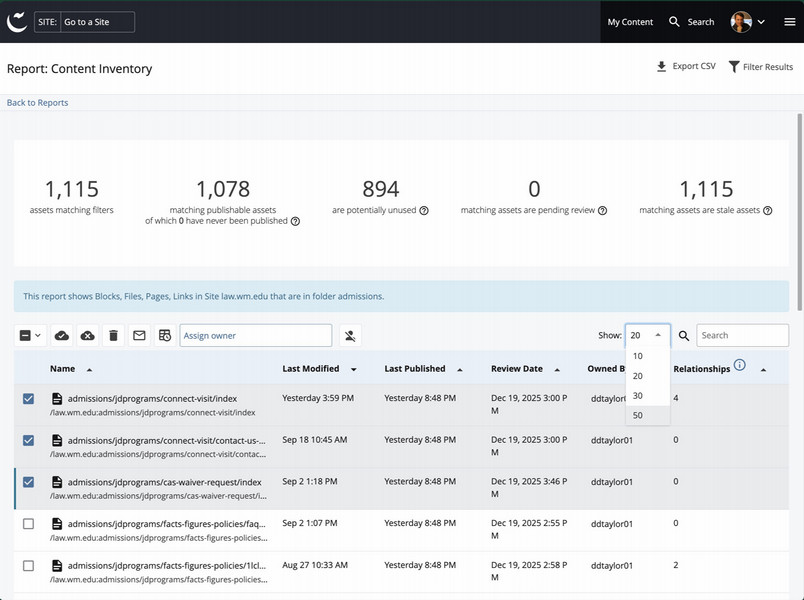Click page icon of cas-waiver-request/index row

57,482
